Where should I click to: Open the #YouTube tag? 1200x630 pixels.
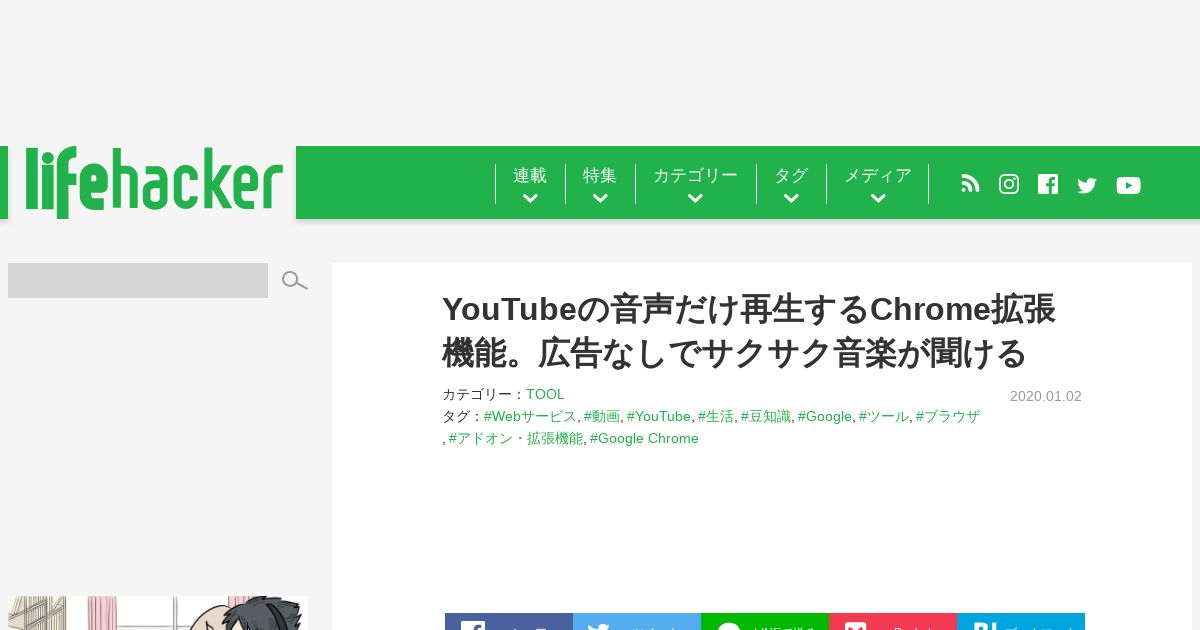tap(658, 417)
